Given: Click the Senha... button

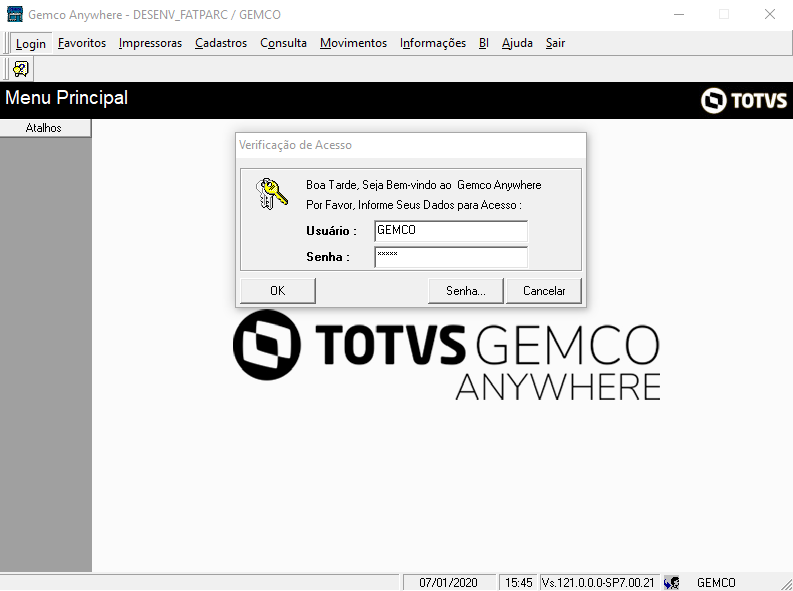Looking at the screenshot, I should (x=466, y=291).
